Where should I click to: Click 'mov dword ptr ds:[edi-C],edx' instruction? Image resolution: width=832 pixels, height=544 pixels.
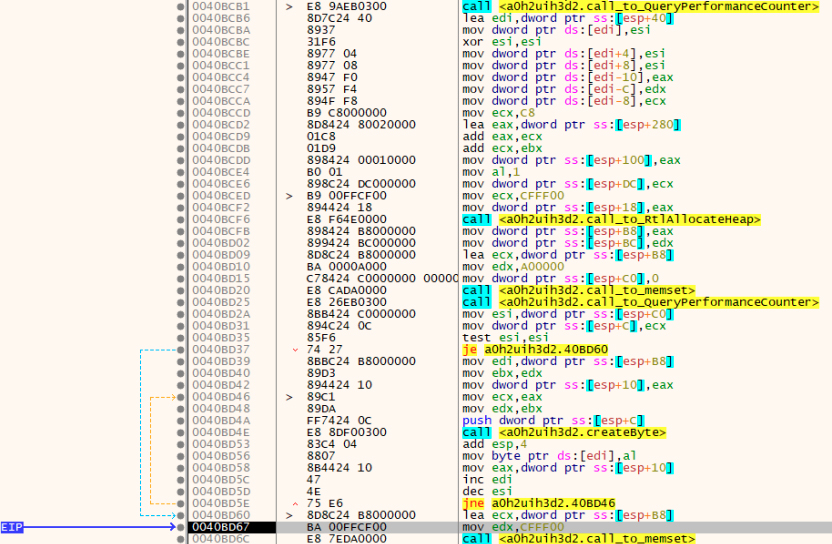click(564, 89)
